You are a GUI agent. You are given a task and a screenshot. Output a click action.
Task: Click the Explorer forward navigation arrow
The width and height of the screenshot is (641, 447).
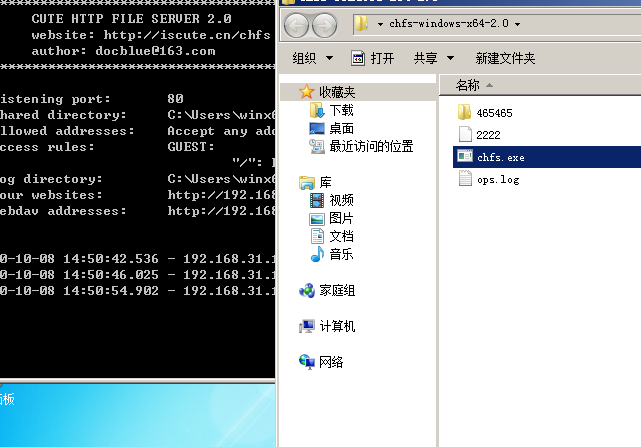[x=325, y=25]
